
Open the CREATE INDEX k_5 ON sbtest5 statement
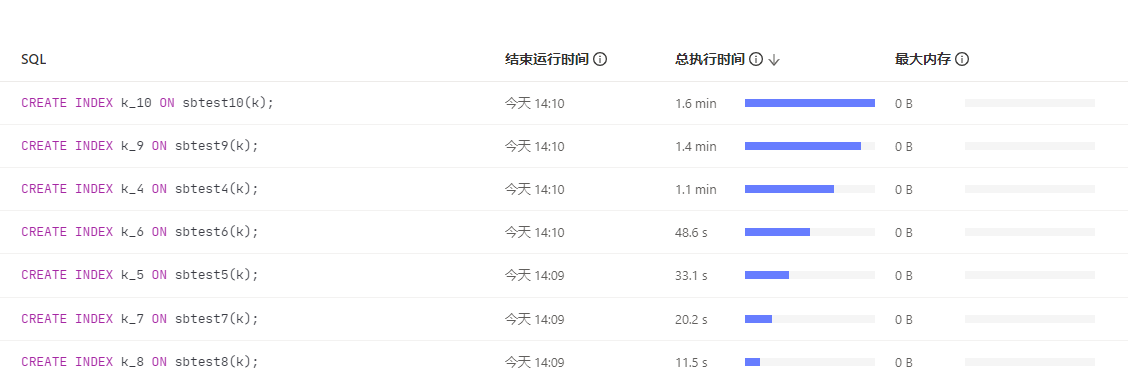(140, 275)
